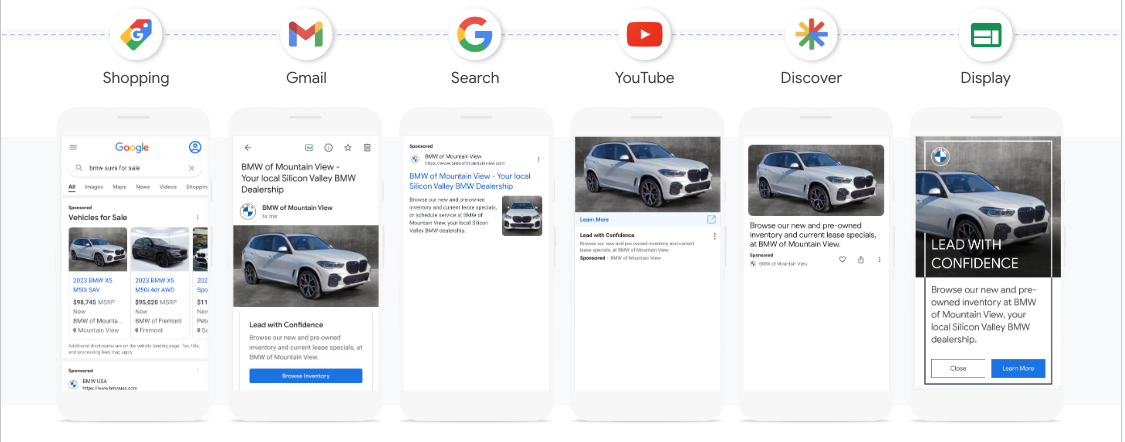The width and height of the screenshot is (1125, 442).
Task: Star the BMW of Mountain View email
Action: click(348, 147)
